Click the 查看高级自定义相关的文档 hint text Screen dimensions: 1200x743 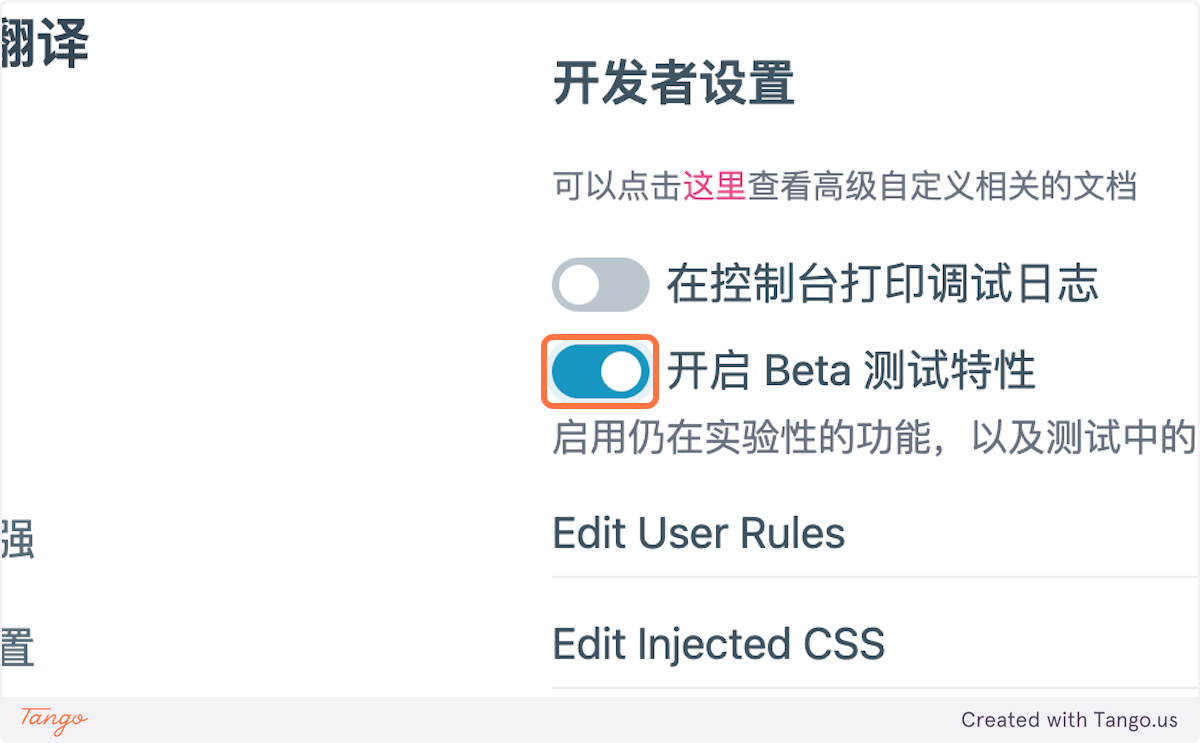[942, 186]
